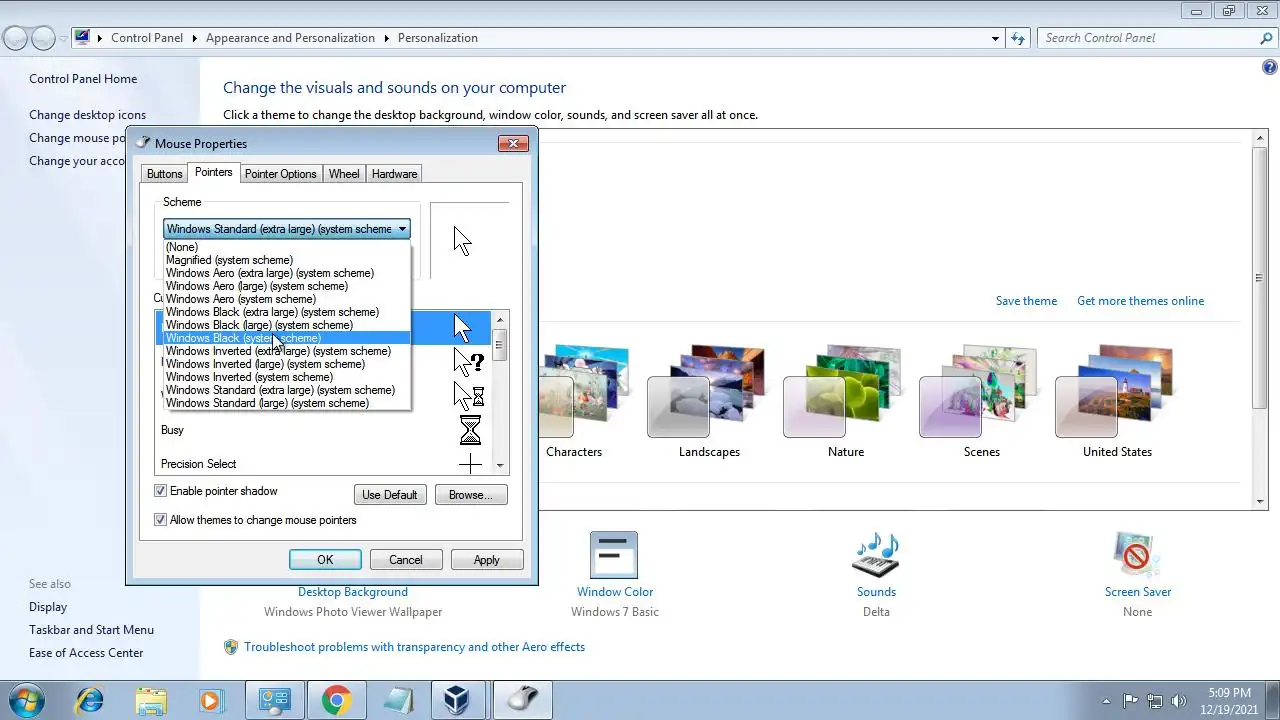1280x720 pixels.
Task: Open Get more themes online link
Action: [x=1140, y=301]
